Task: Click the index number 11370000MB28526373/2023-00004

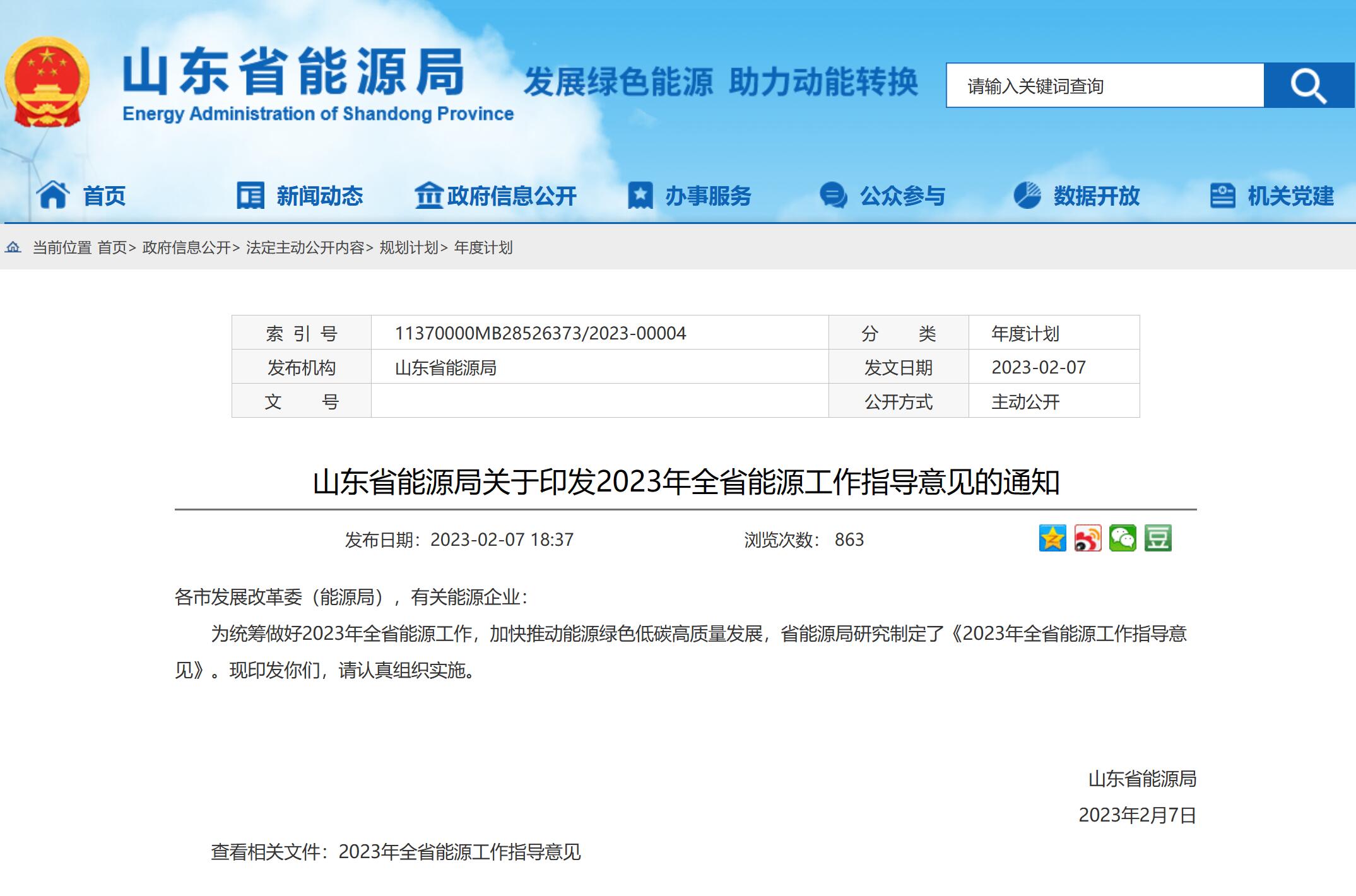Action: coord(541,333)
